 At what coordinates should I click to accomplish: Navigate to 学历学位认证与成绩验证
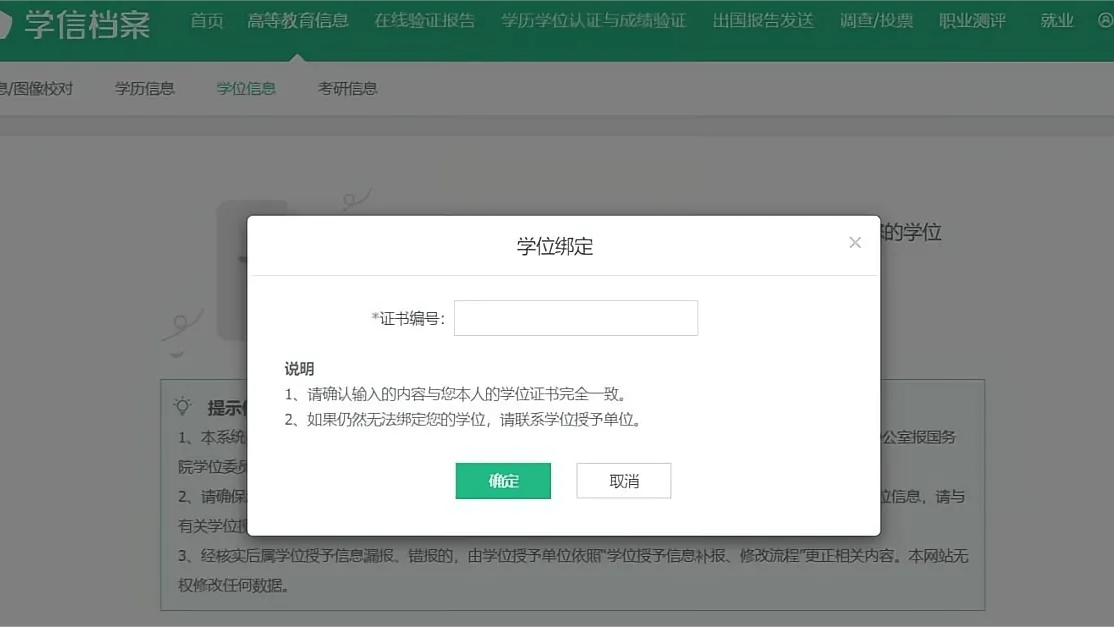(593, 20)
